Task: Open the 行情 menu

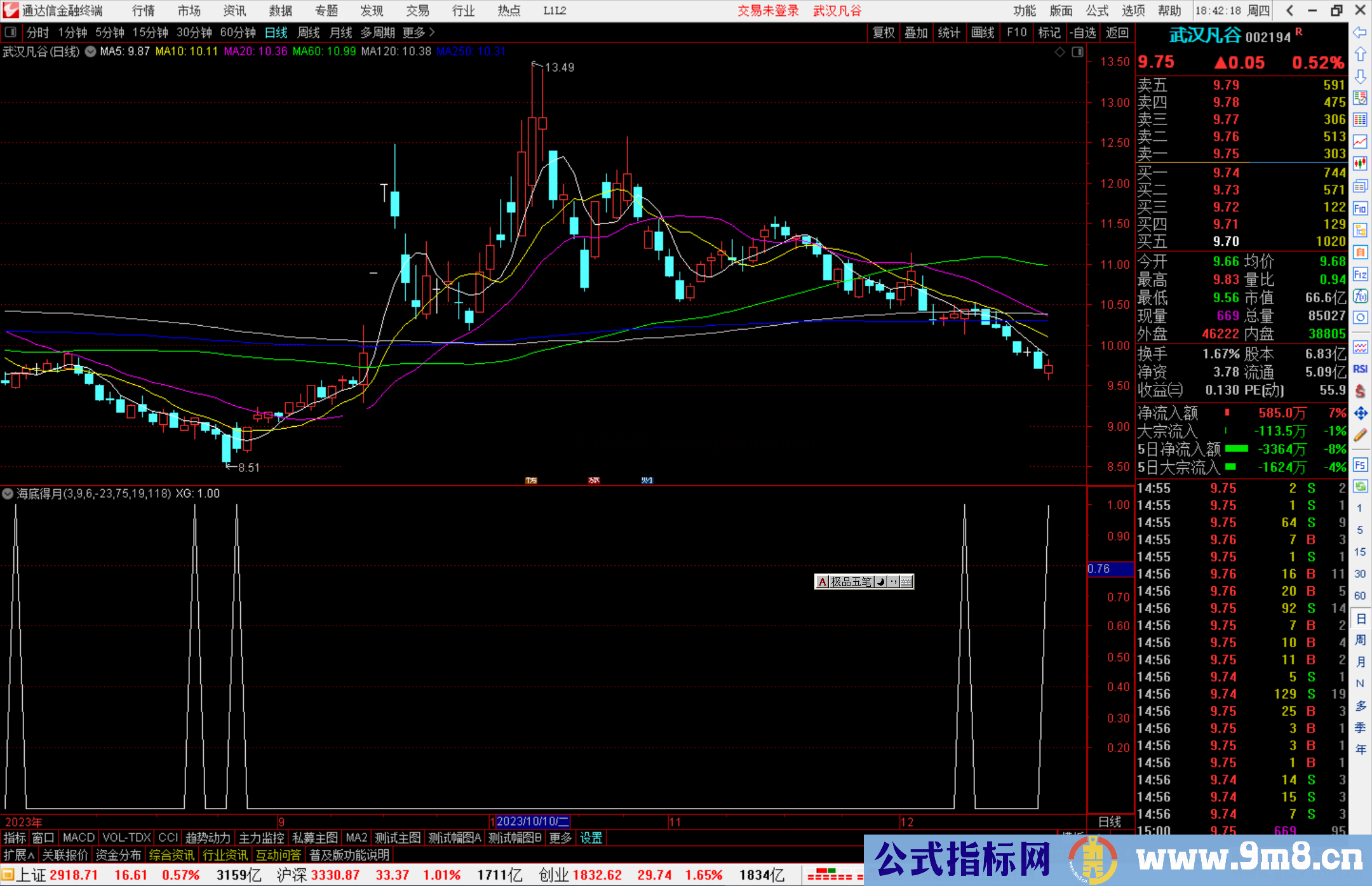Action: click(x=144, y=11)
